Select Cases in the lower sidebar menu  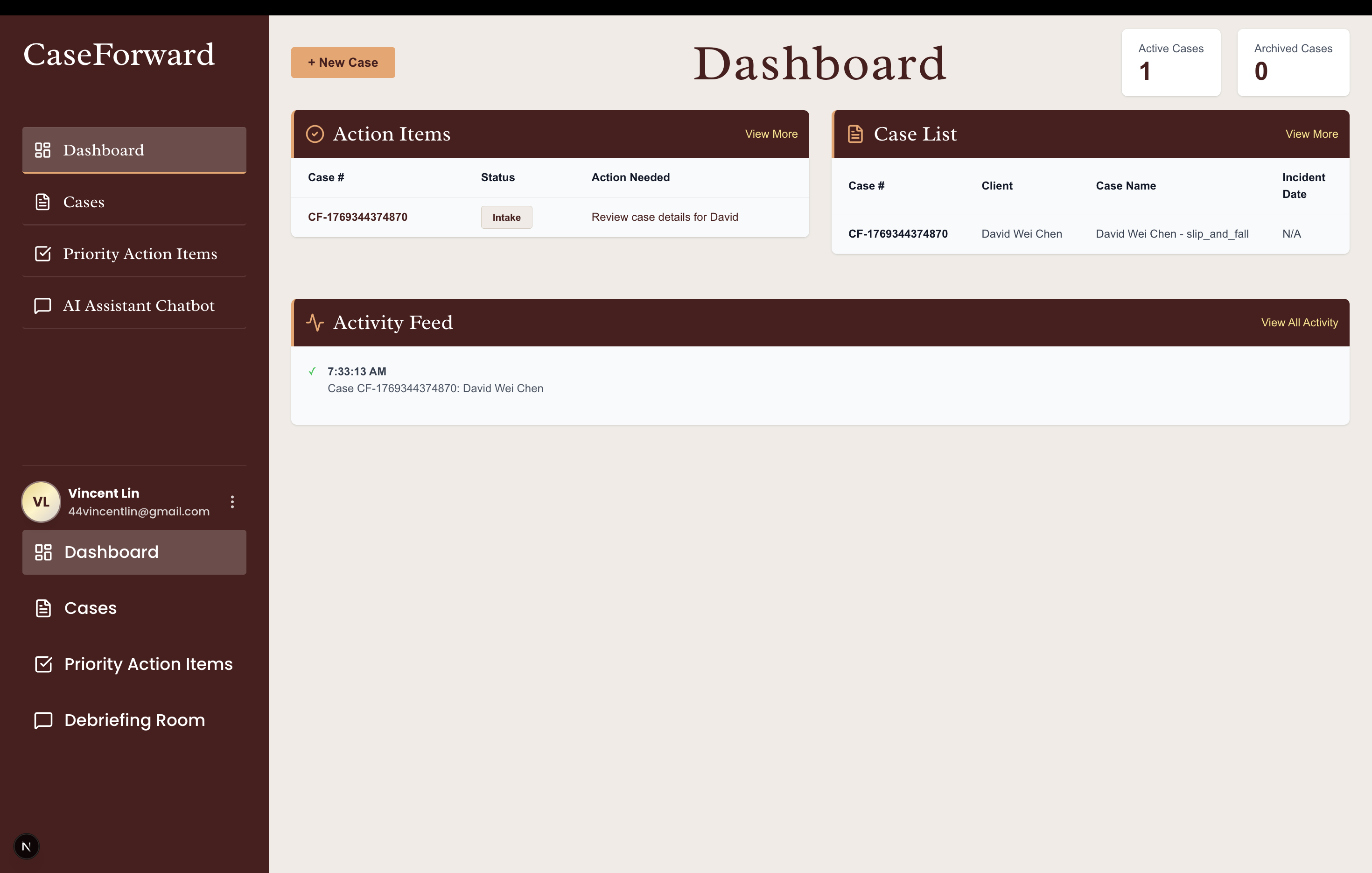click(90, 608)
